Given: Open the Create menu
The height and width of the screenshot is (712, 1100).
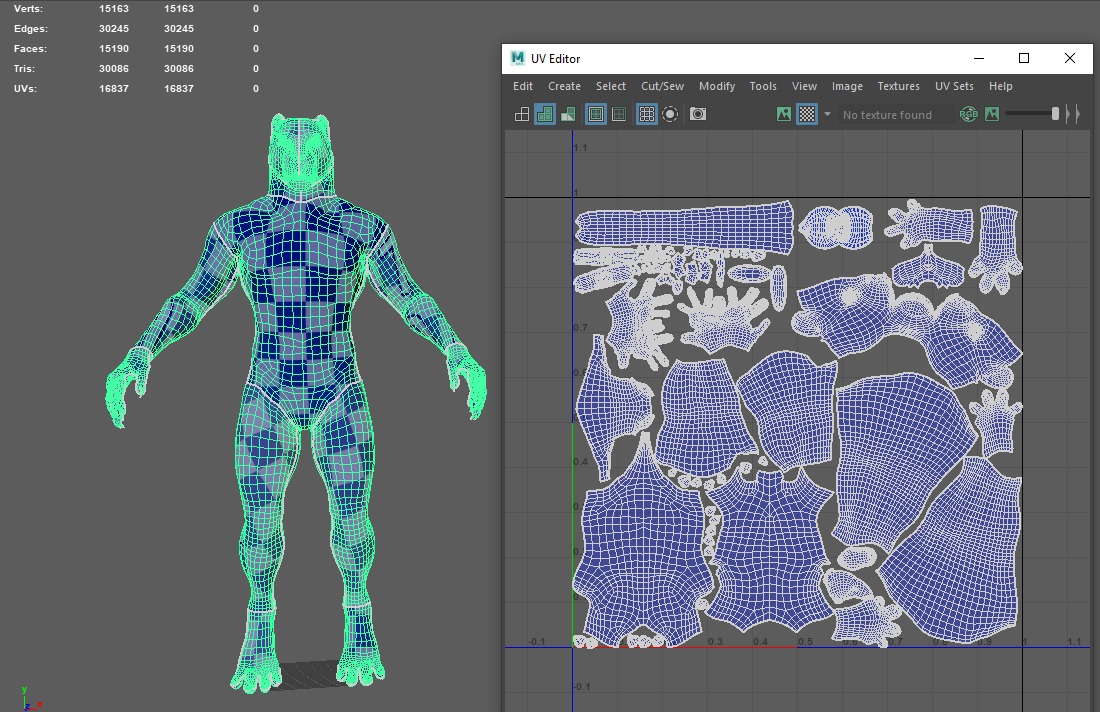Looking at the screenshot, I should coord(564,86).
